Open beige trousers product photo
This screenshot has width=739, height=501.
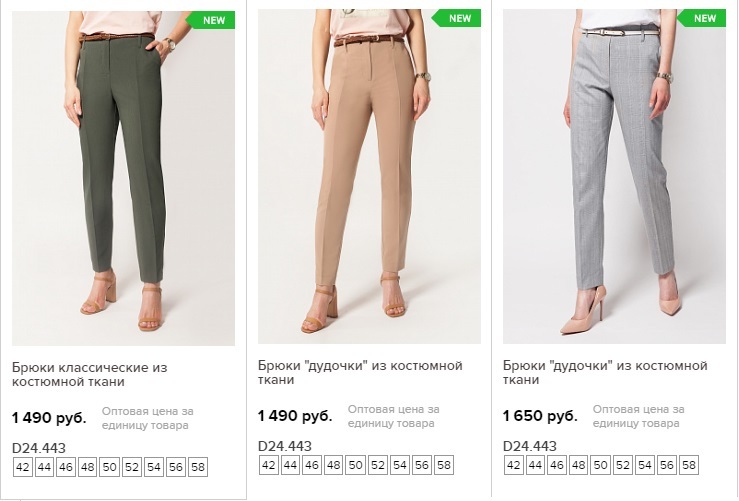(368, 178)
